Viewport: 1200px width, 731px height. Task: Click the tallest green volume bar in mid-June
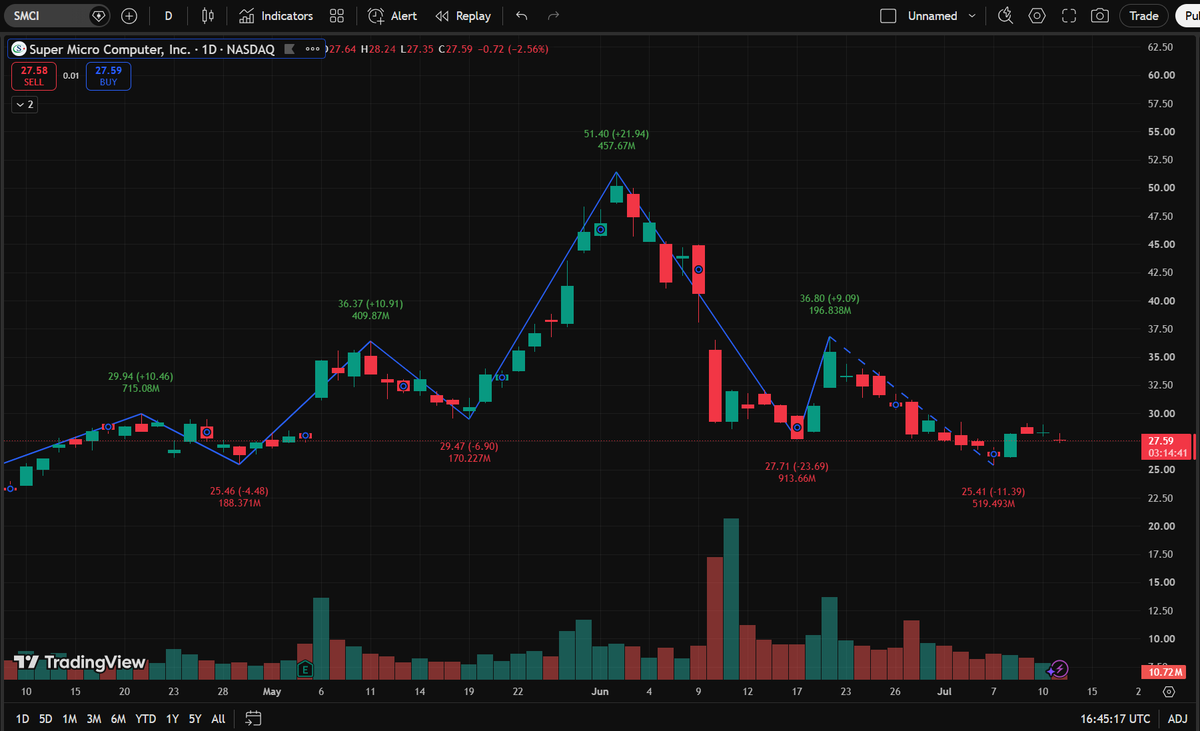[731, 600]
